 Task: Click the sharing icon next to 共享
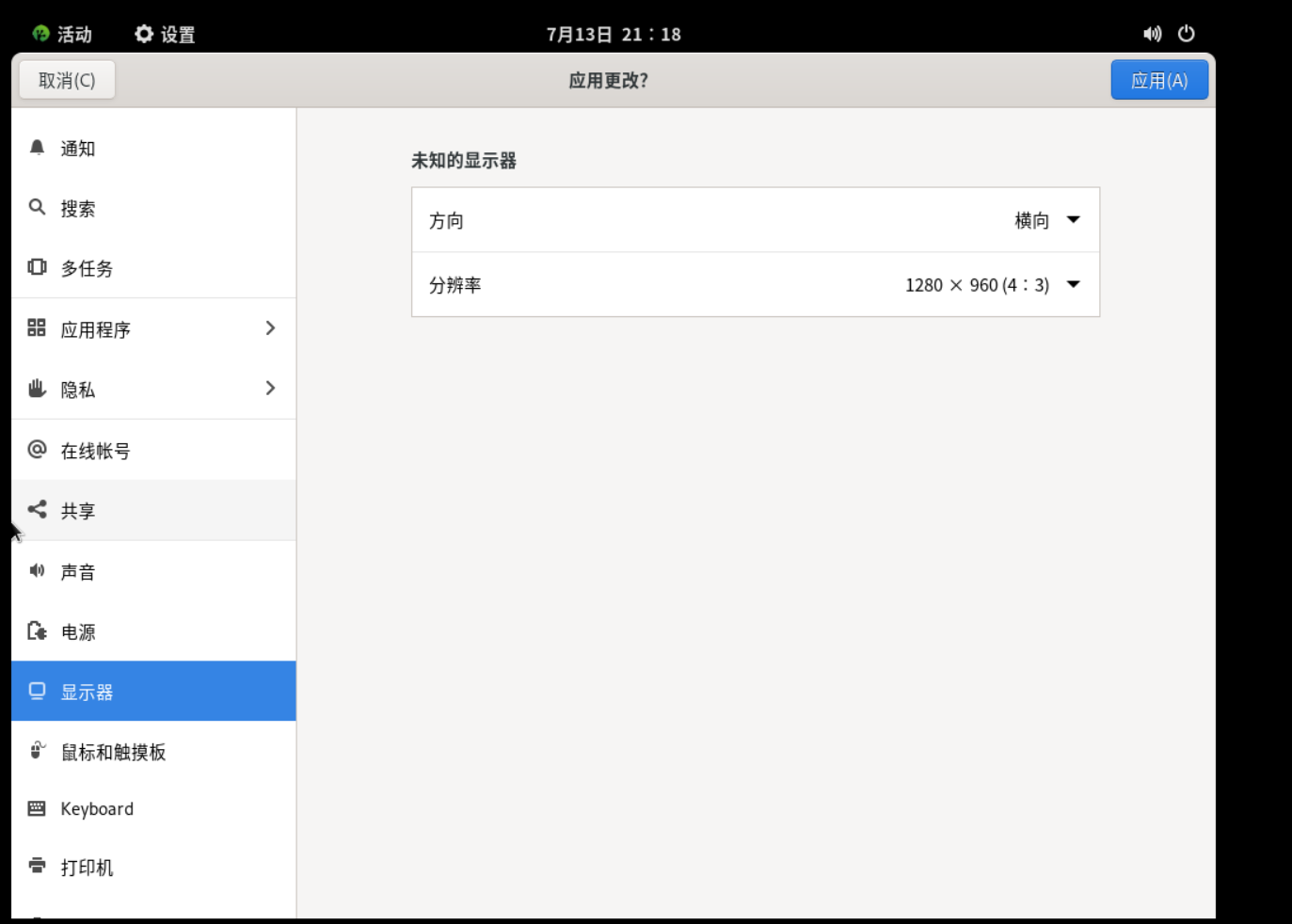click(37, 510)
